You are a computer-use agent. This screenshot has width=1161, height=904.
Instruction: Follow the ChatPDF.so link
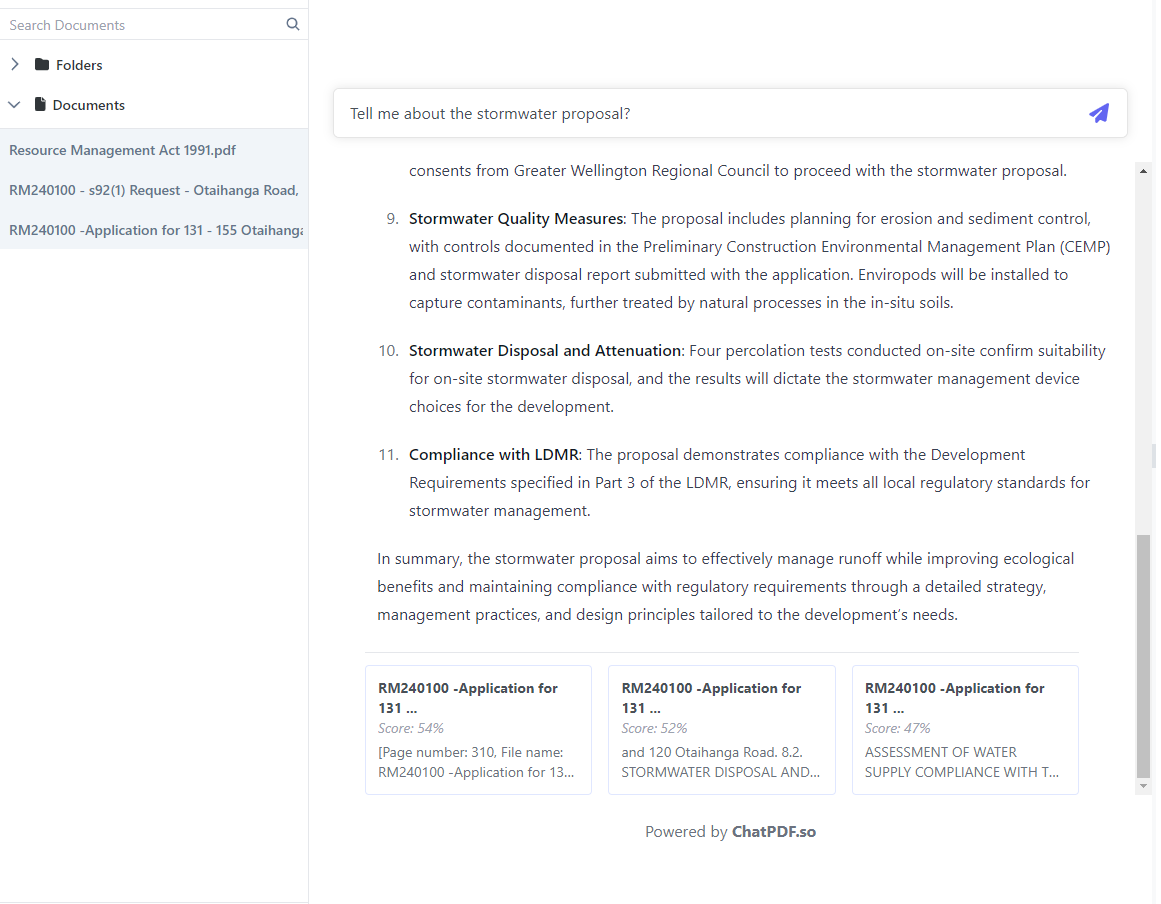click(x=773, y=832)
